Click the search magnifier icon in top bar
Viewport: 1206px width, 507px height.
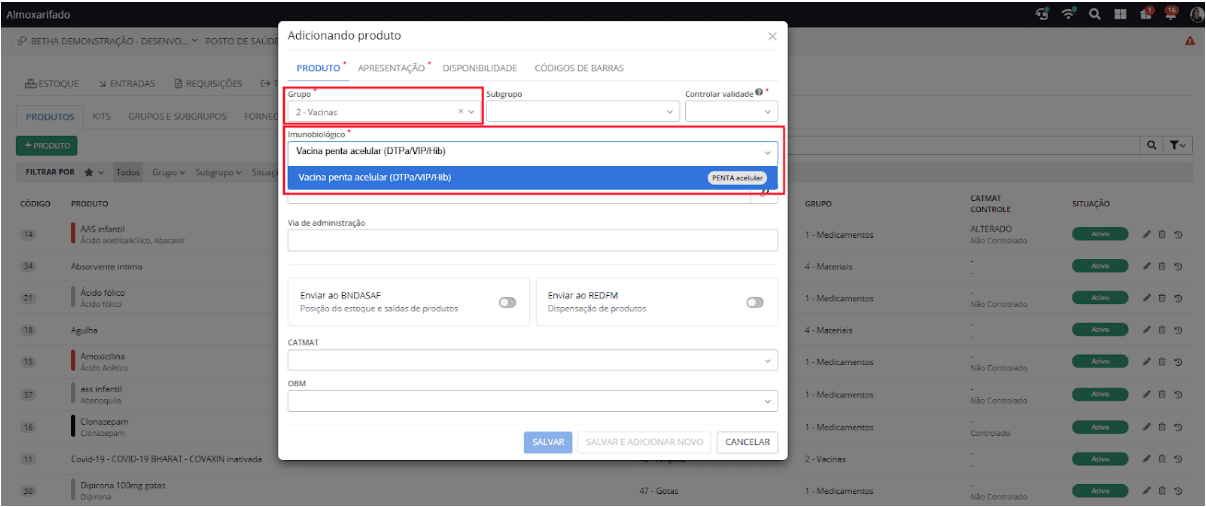(1095, 13)
